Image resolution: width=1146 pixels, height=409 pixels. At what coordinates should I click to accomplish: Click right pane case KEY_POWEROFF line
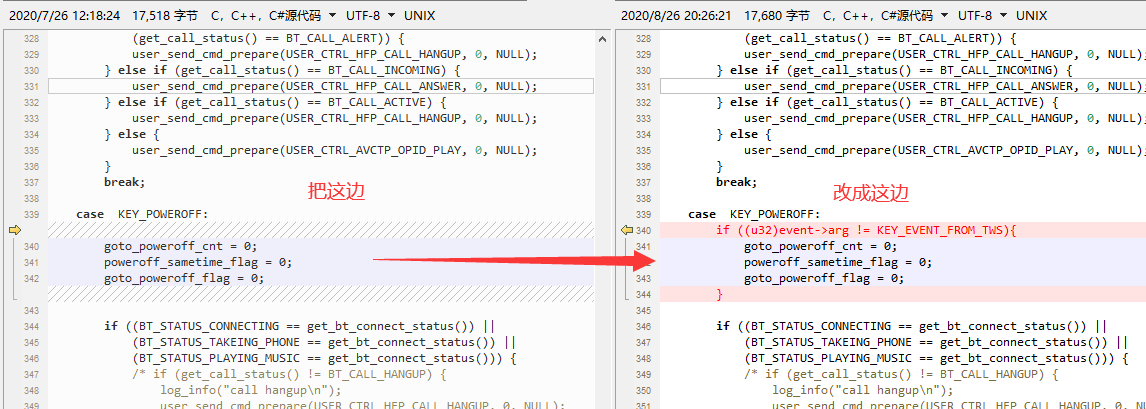click(754, 214)
